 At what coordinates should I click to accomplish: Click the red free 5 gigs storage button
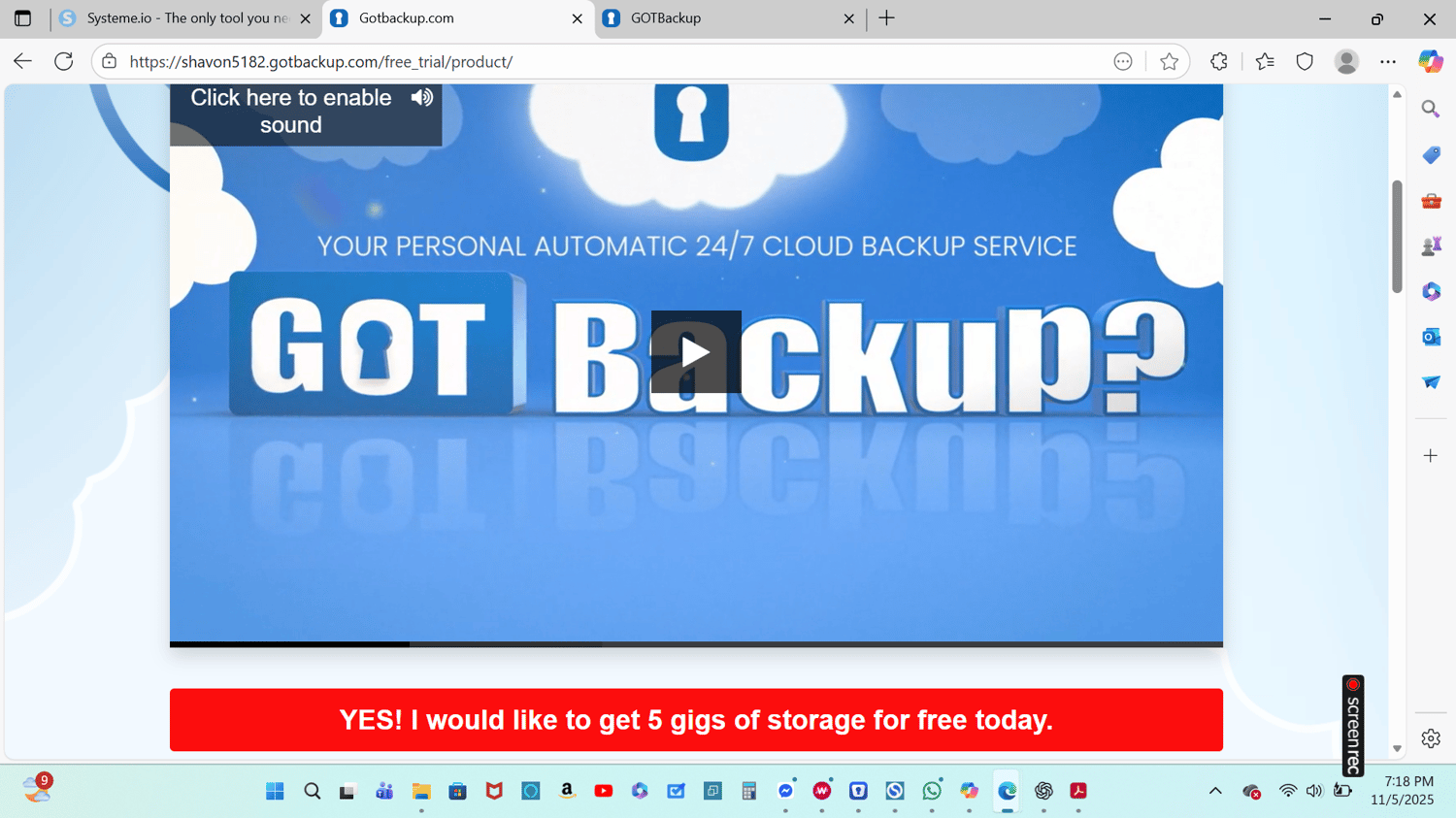tap(696, 720)
